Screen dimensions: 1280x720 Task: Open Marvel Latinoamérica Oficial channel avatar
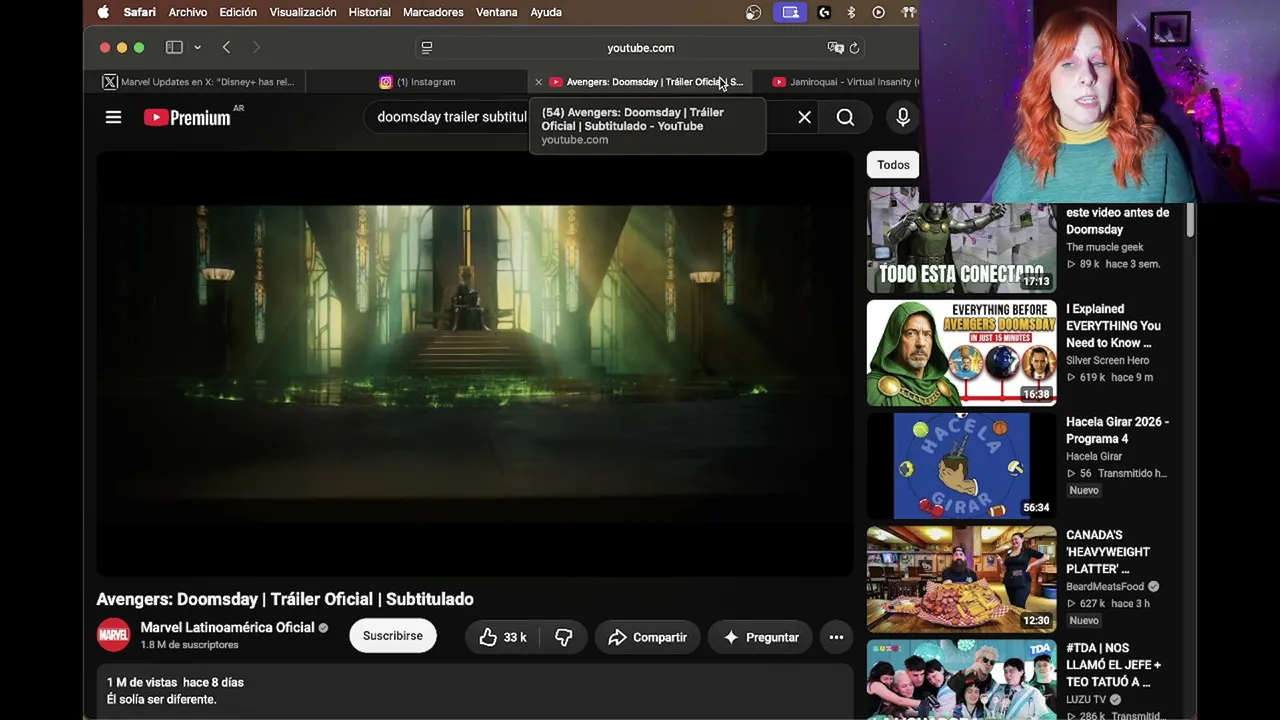tap(113, 636)
